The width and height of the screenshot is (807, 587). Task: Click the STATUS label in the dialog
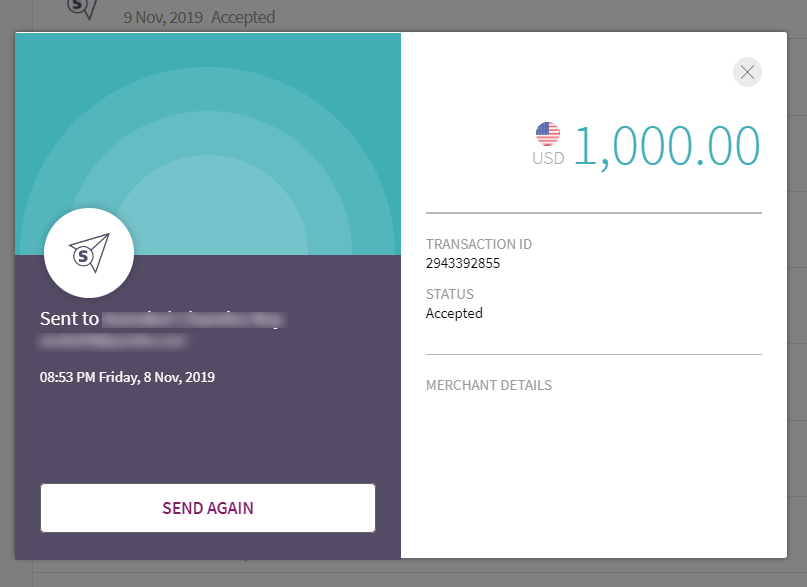(x=450, y=294)
